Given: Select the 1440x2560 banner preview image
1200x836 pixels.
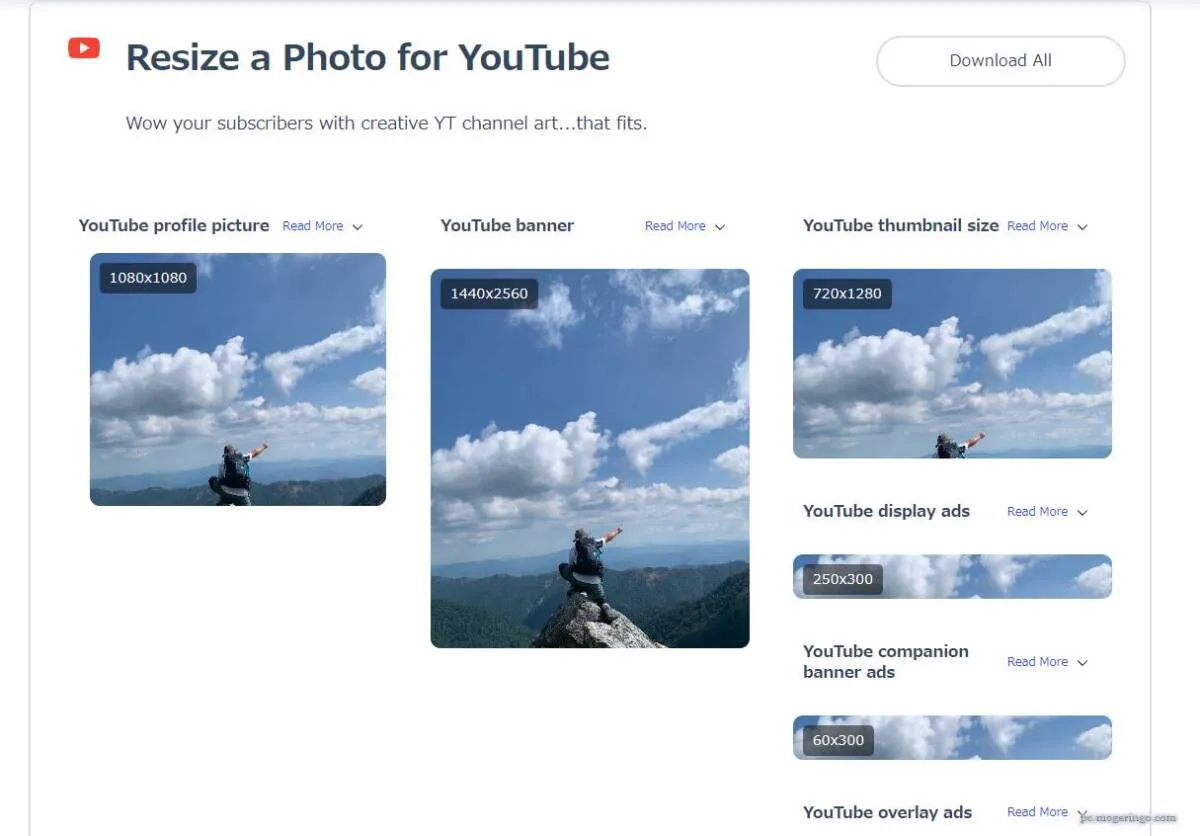Looking at the screenshot, I should pyautogui.click(x=590, y=458).
